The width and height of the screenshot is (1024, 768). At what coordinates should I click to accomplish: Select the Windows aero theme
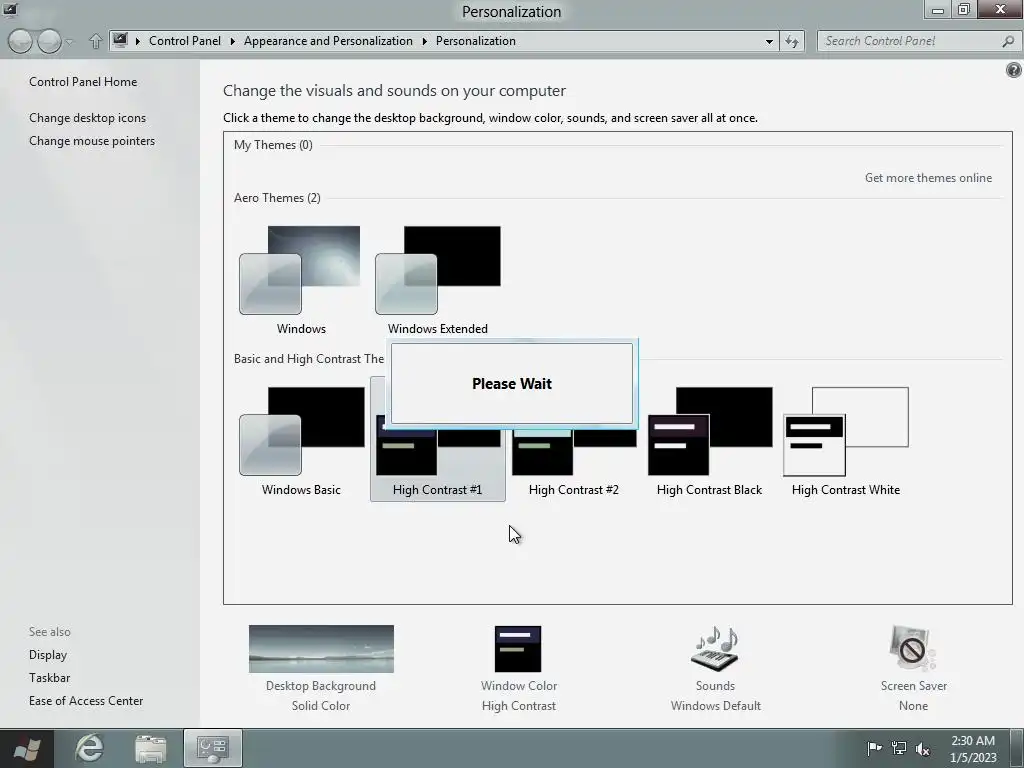pyautogui.click(x=301, y=280)
